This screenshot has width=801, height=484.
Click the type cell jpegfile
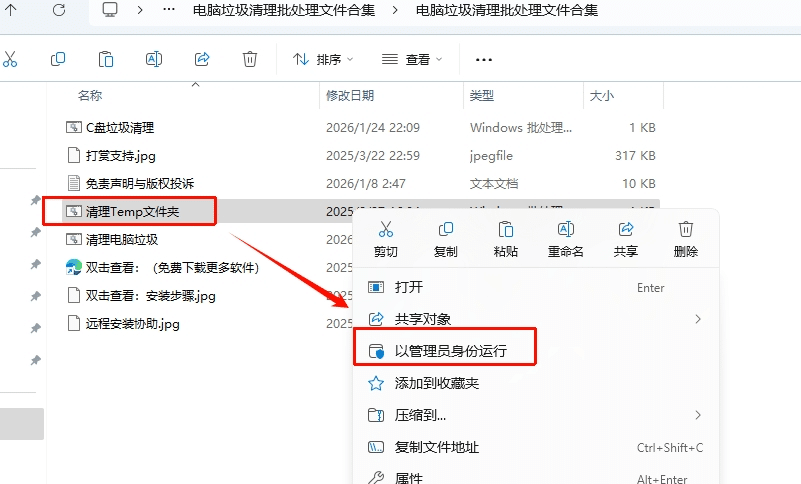[491, 155]
